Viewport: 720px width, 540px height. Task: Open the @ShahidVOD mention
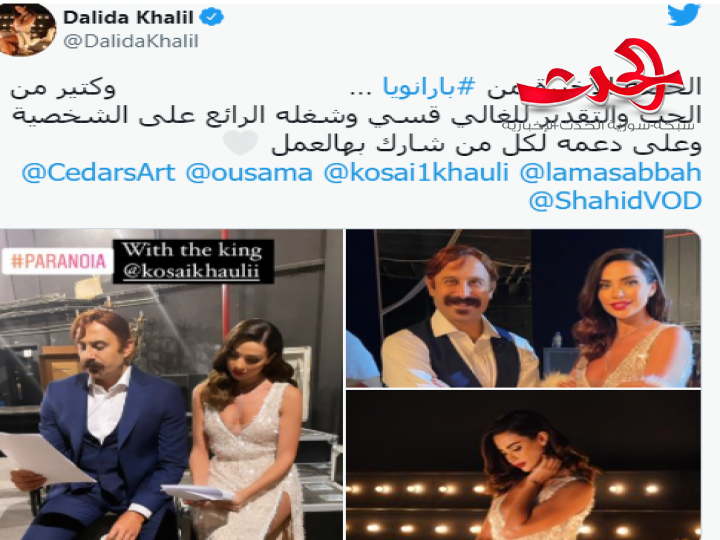(x=615, y=201)
